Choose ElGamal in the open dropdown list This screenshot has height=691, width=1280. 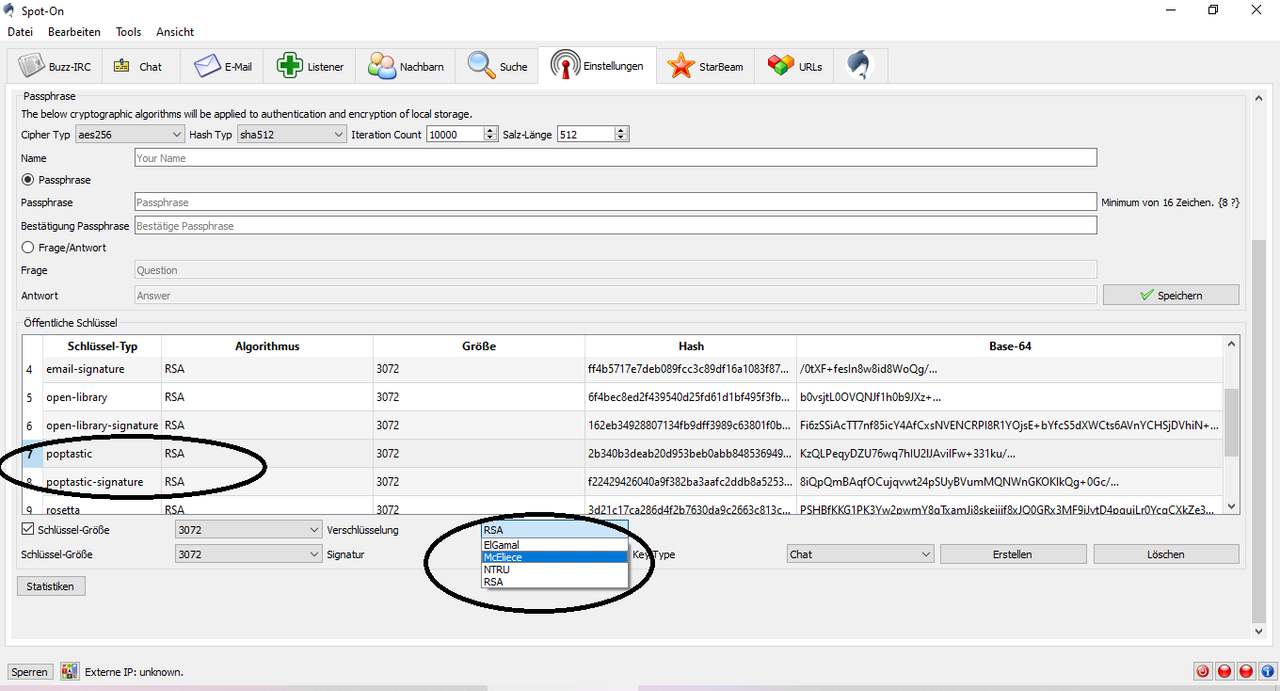coord(555,545)
